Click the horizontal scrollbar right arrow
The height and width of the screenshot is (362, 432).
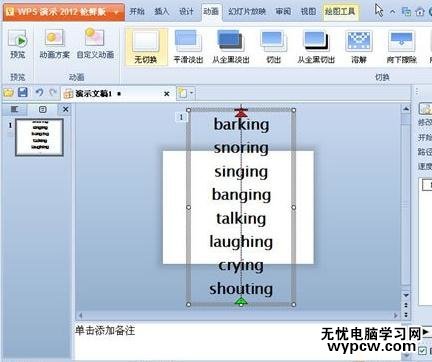396,315
